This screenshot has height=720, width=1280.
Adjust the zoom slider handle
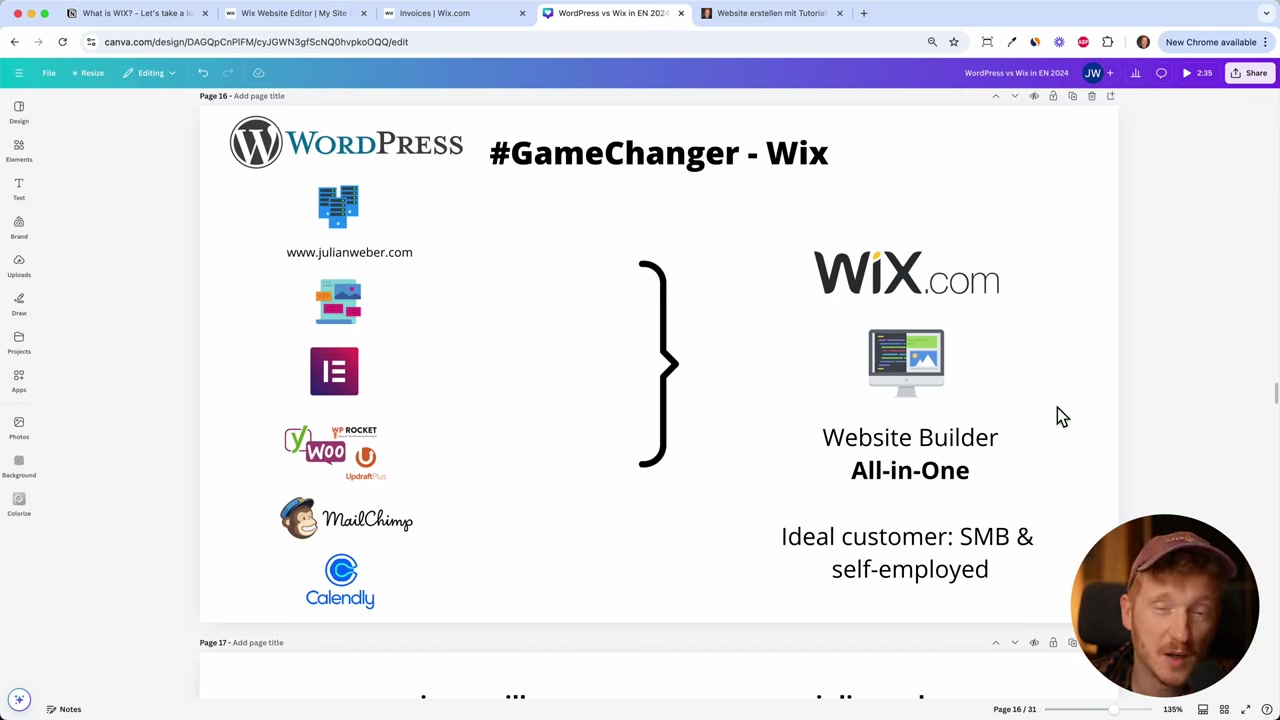point(1113,710)
